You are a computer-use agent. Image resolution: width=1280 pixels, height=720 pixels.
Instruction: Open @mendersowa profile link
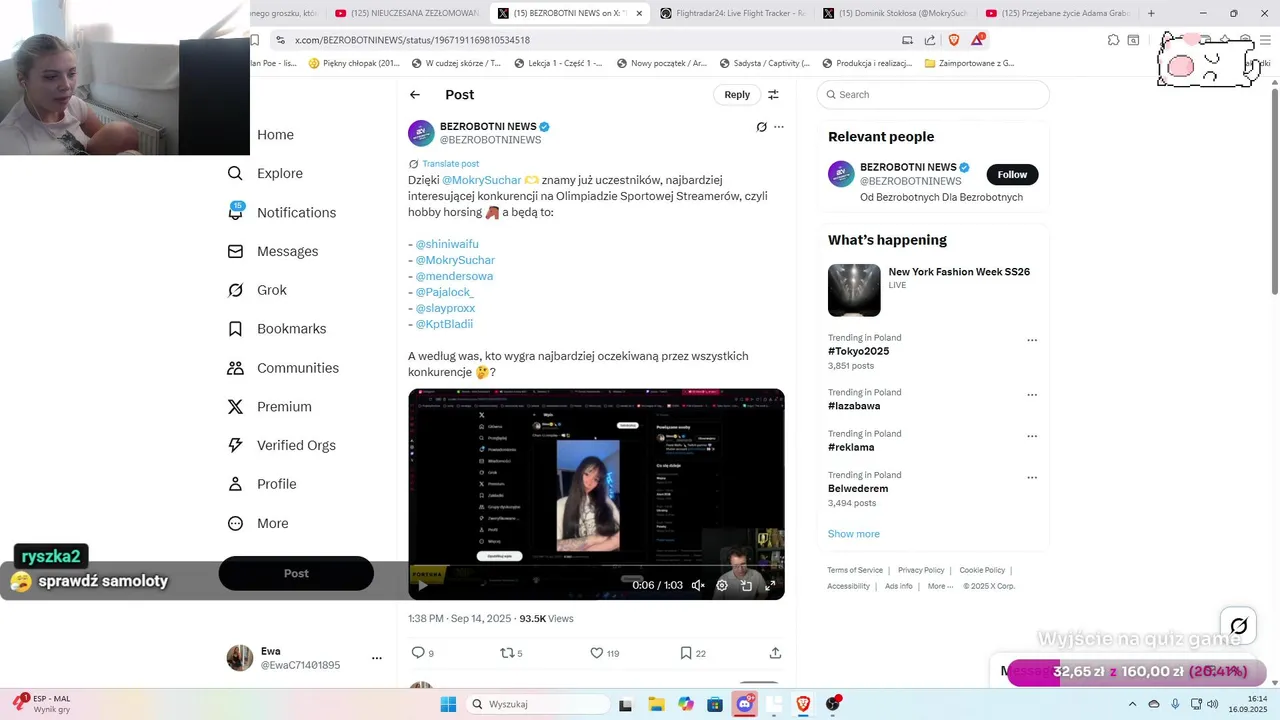click(454, 276)
